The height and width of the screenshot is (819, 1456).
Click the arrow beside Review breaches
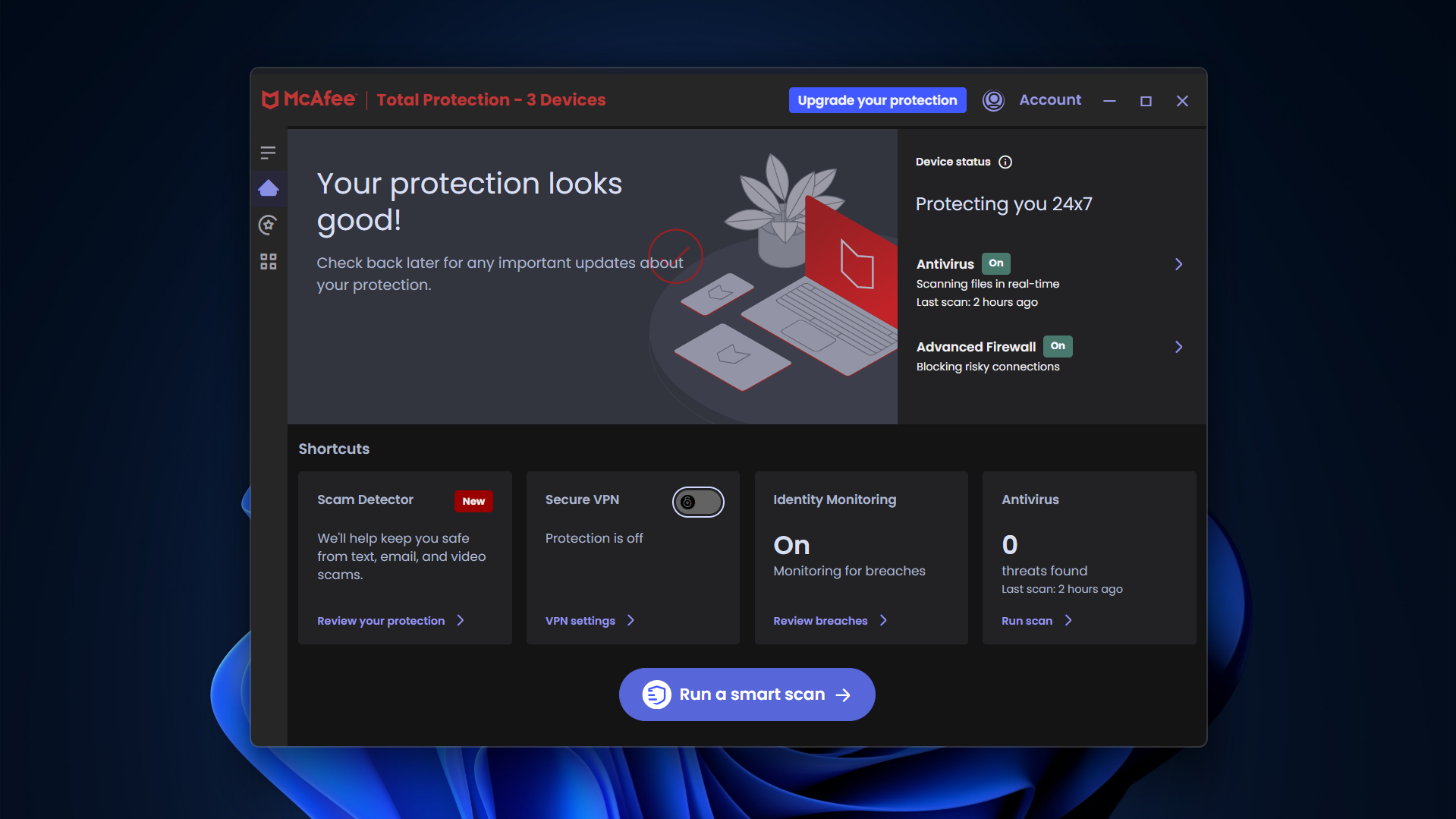coord(883,620)
